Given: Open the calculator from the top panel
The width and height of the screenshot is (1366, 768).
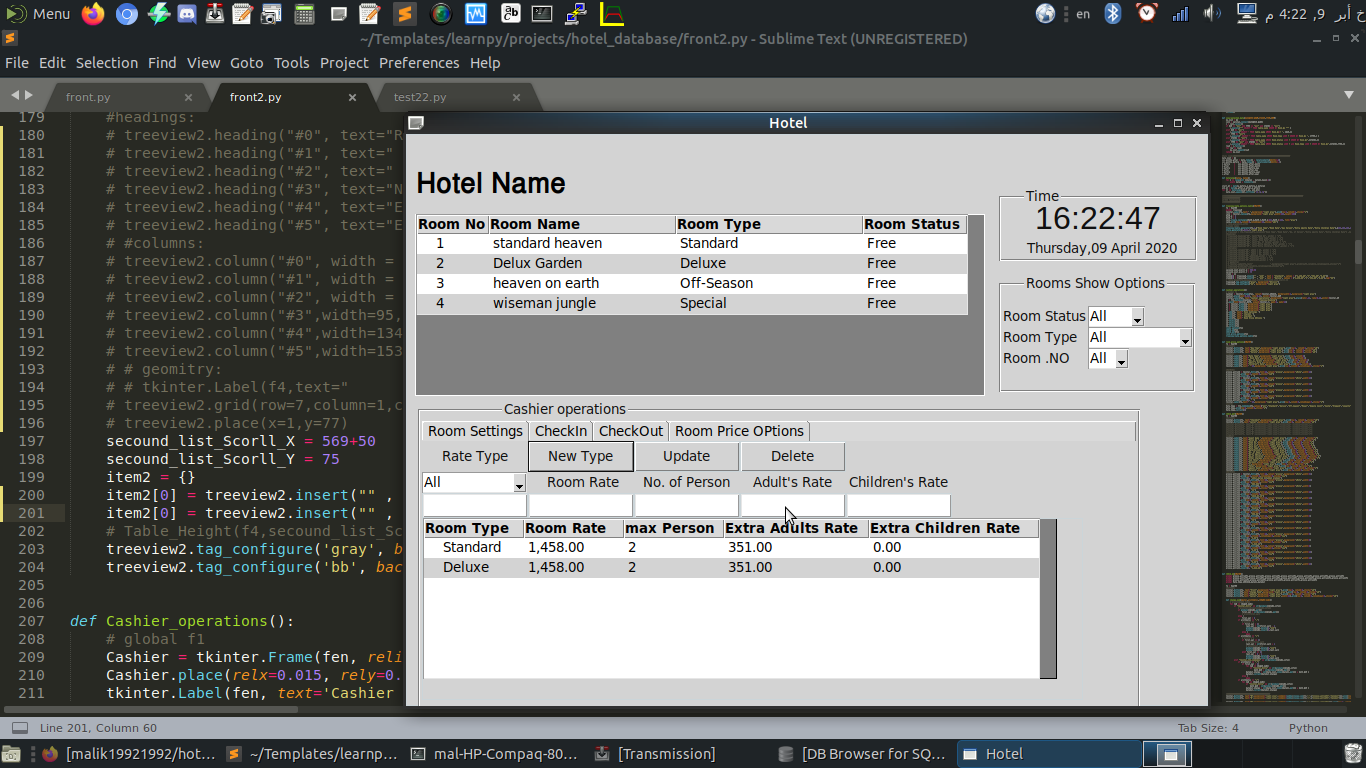Looking at the screenshot, I should (305, 13).
